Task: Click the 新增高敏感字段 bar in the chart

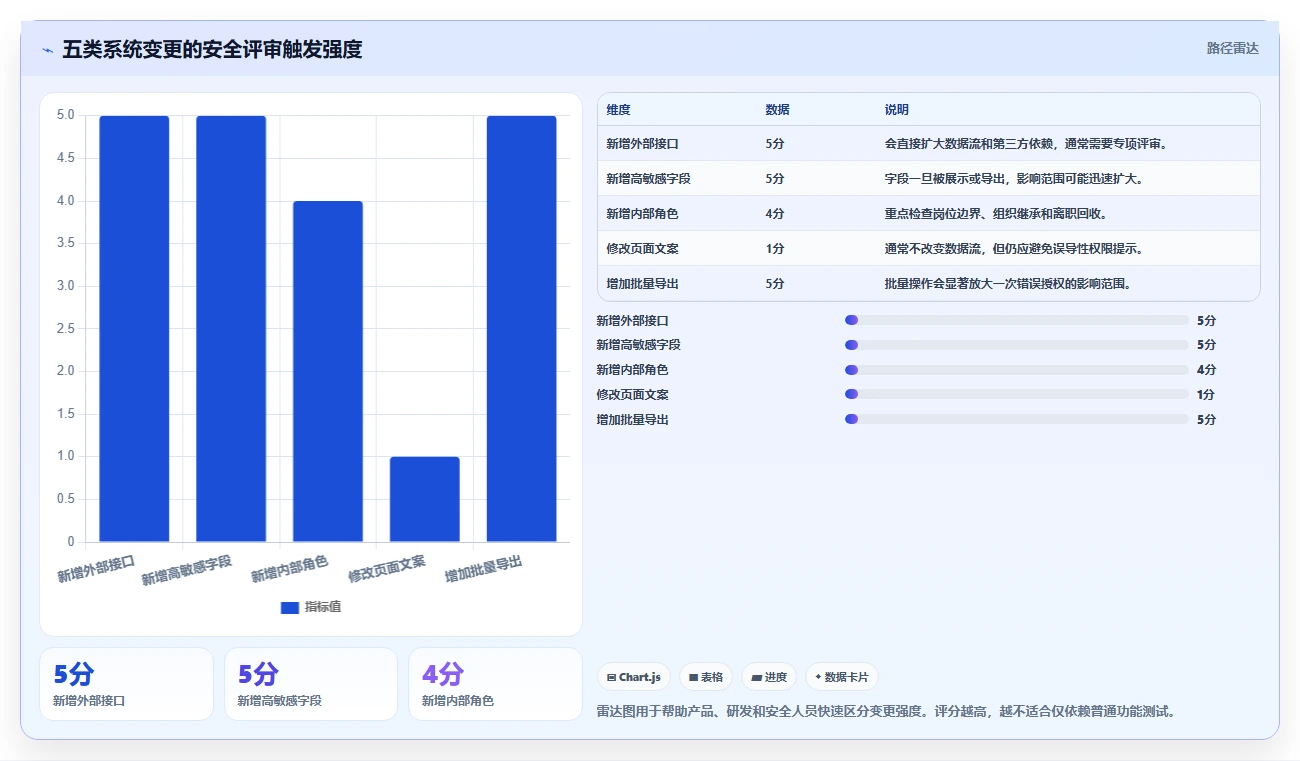Action: (231, 329)
